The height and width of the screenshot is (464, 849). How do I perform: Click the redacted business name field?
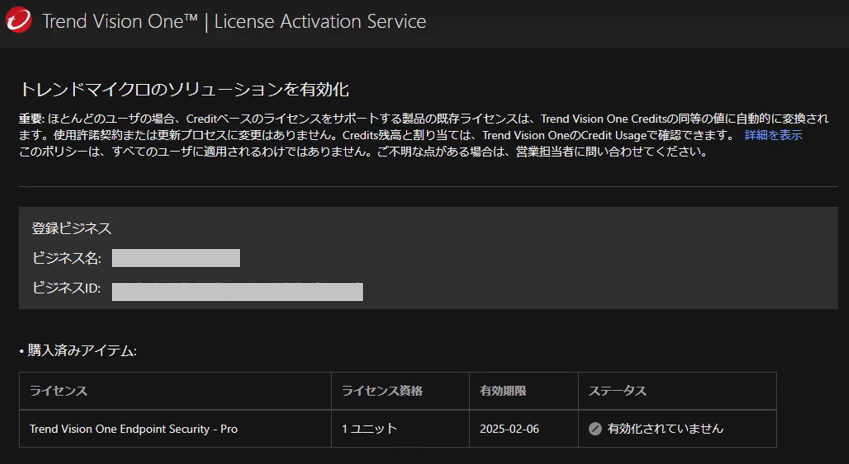[x=176, y=259]
